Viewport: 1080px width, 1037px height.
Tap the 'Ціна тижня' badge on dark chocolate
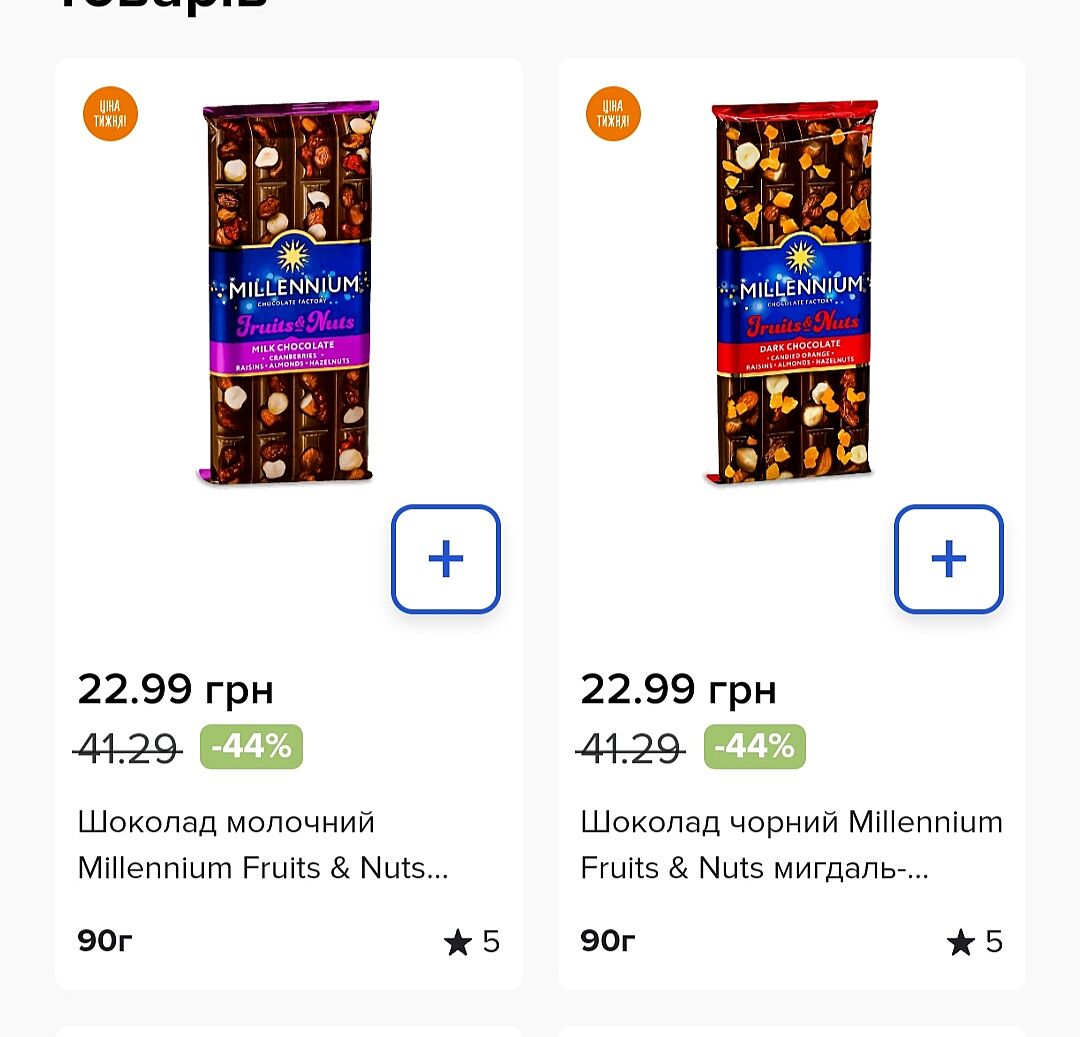coord(613,114)
